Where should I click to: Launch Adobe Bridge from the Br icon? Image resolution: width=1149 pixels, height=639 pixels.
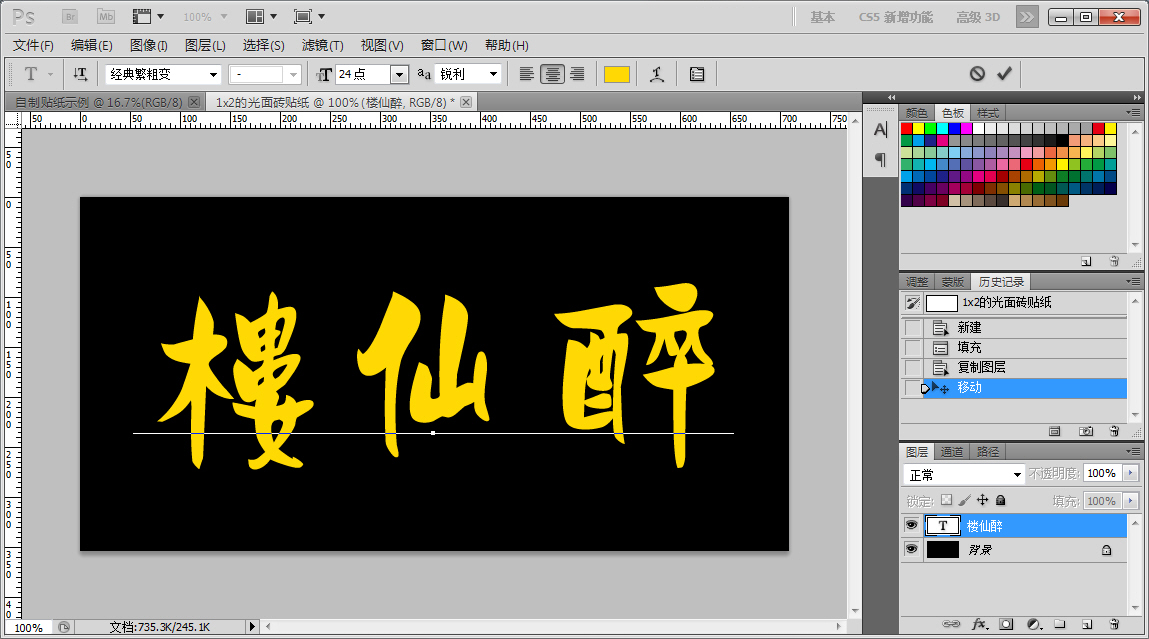click(x=70, y=16)
